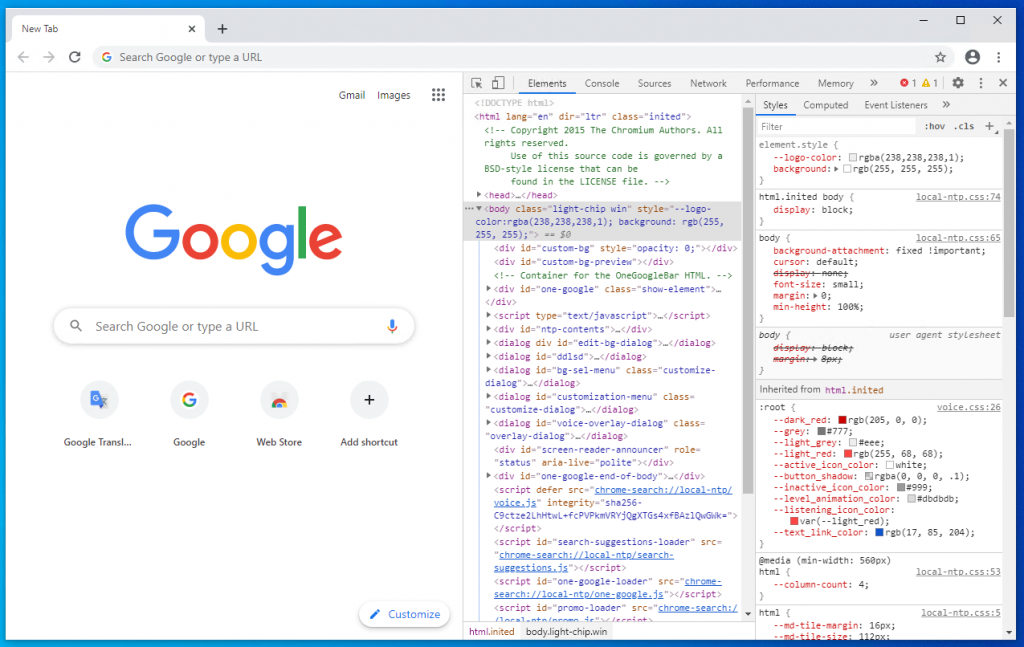Viewport: 1024px width, 647px height.
Task: Open the --logo-color swatch picker
Action: [x=852, y=157]
